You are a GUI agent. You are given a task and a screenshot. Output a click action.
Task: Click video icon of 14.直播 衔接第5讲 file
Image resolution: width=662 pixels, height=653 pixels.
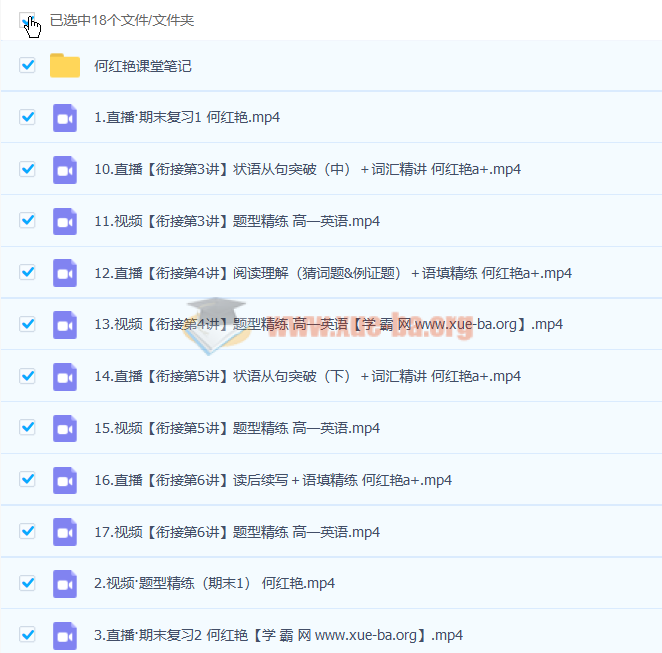tap(65, 376)
